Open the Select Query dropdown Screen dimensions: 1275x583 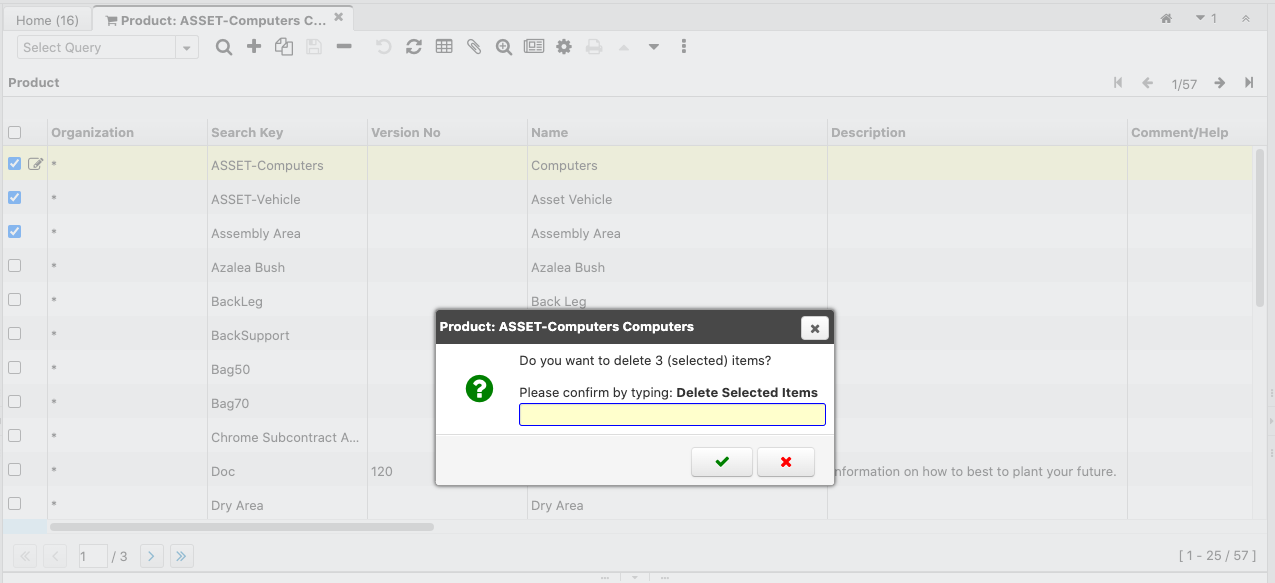pyautogui.click(x=186, y=48)
